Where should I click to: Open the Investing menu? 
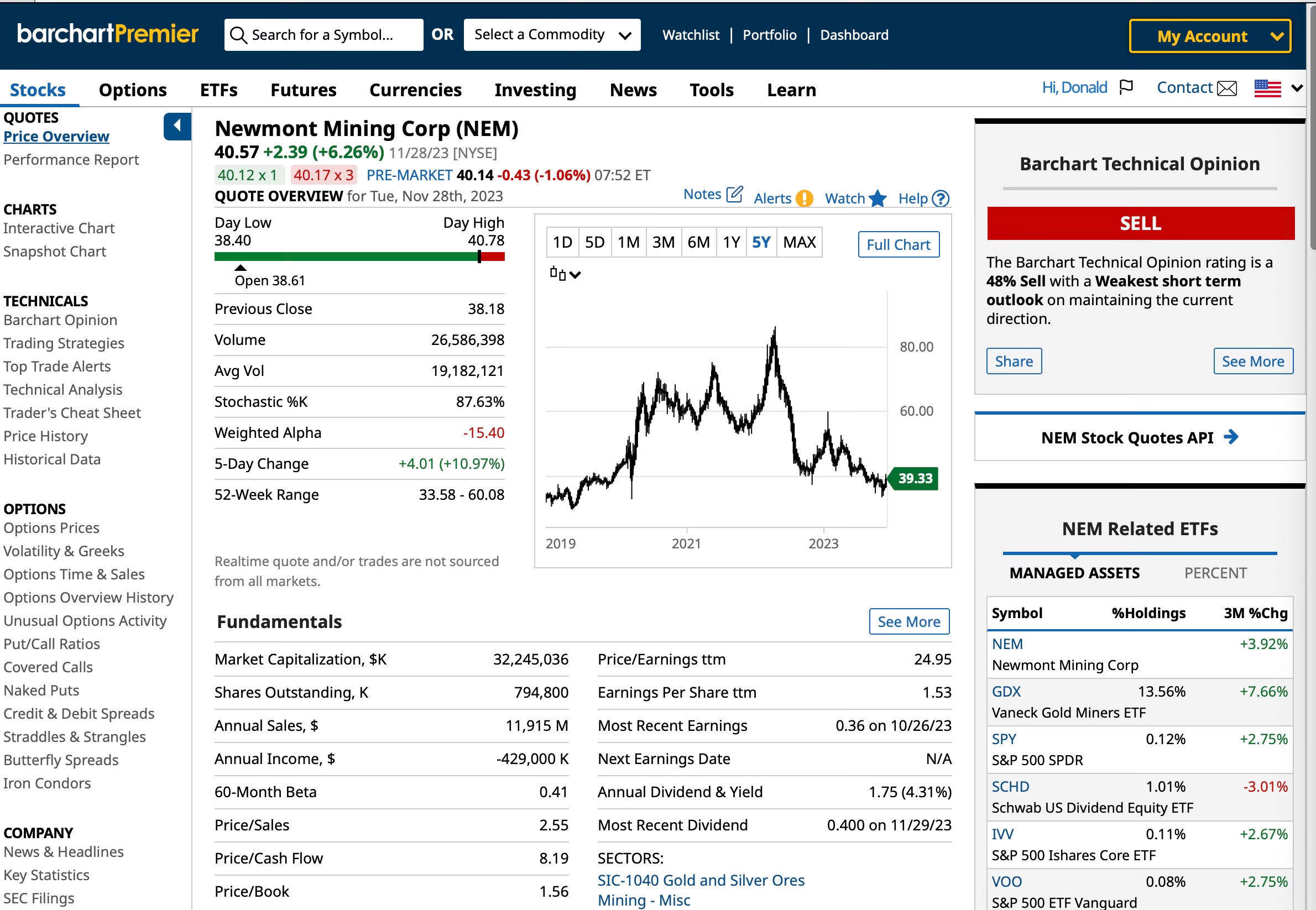click(x=535, y=90)
